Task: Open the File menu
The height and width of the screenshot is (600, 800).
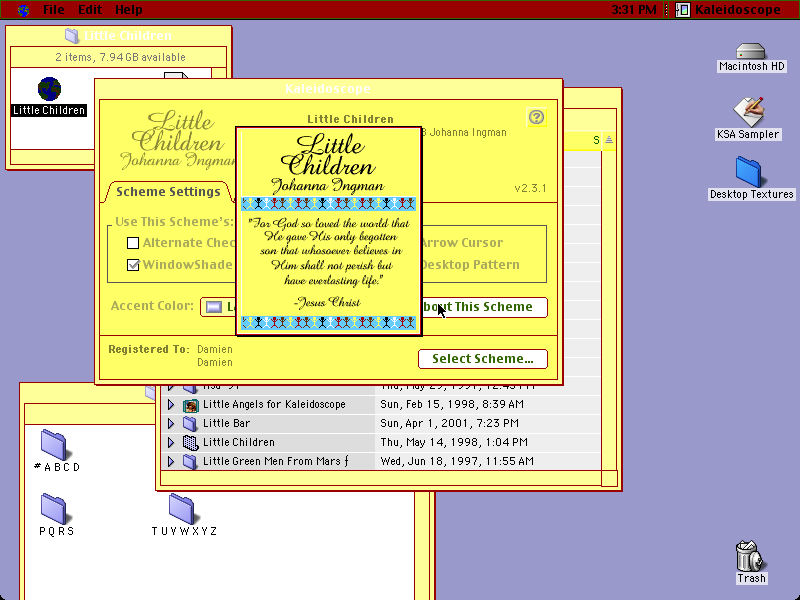Action: click(x=54, y=10)
